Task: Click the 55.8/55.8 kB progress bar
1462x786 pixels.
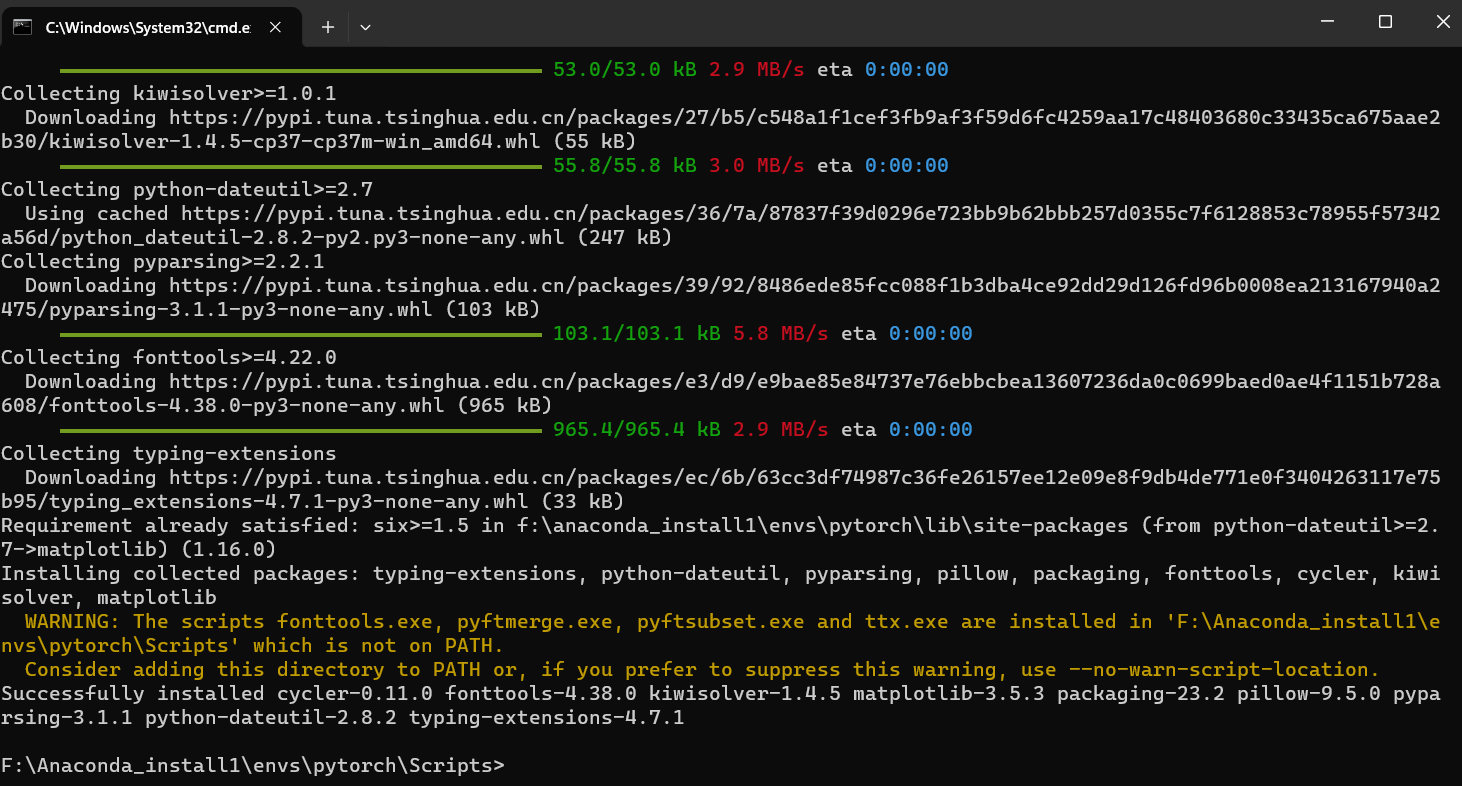Action: point(300,166)
